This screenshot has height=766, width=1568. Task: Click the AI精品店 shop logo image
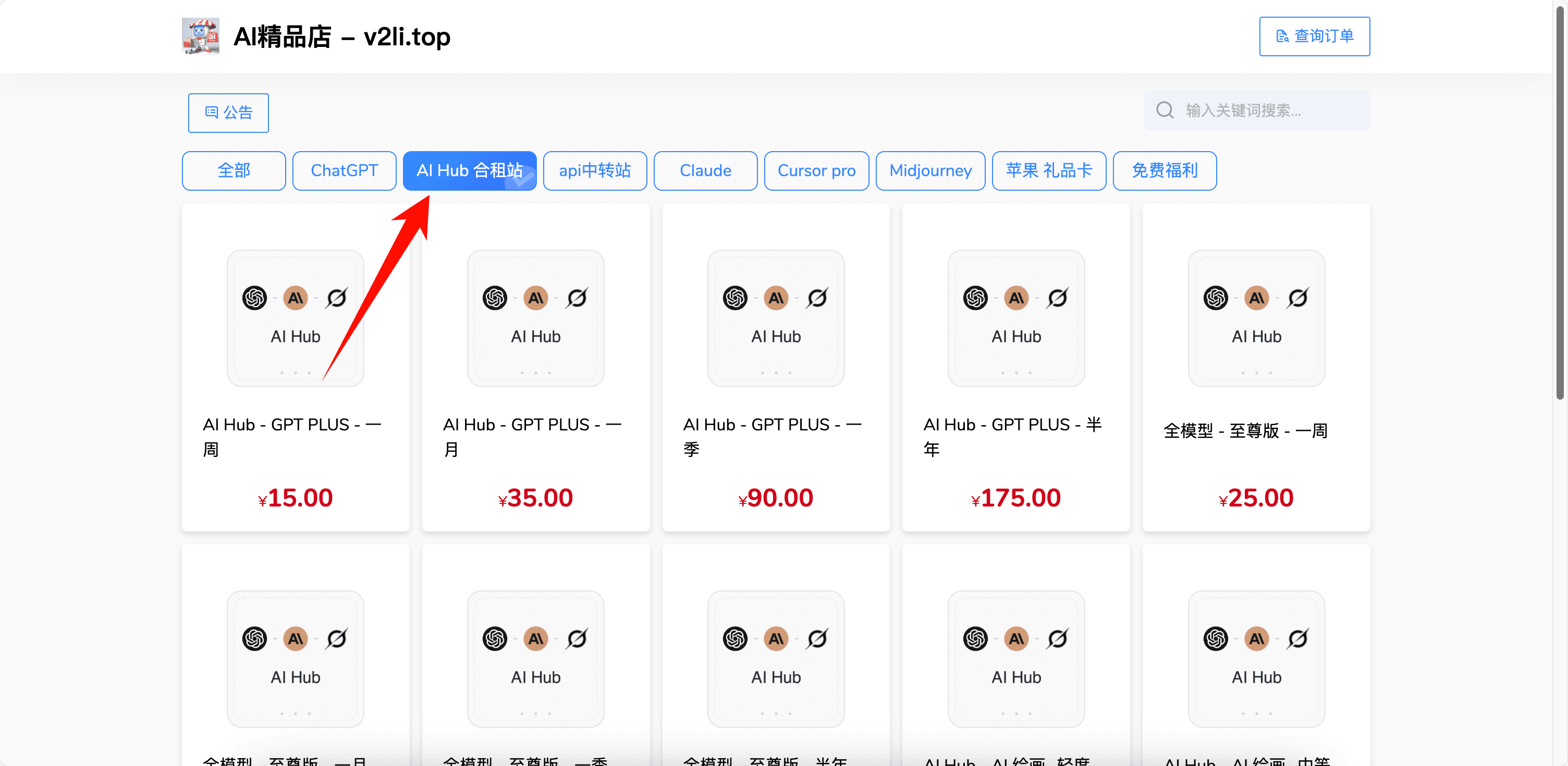tap(200, 36)
